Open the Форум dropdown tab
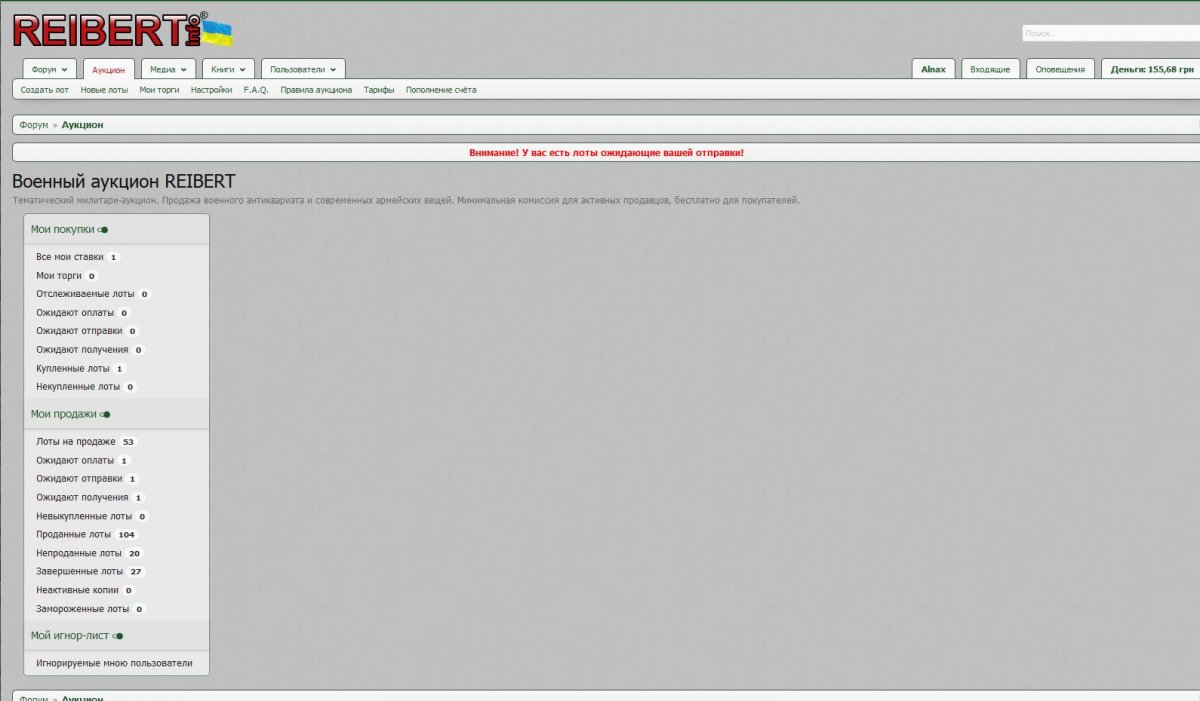 point(49,70)
